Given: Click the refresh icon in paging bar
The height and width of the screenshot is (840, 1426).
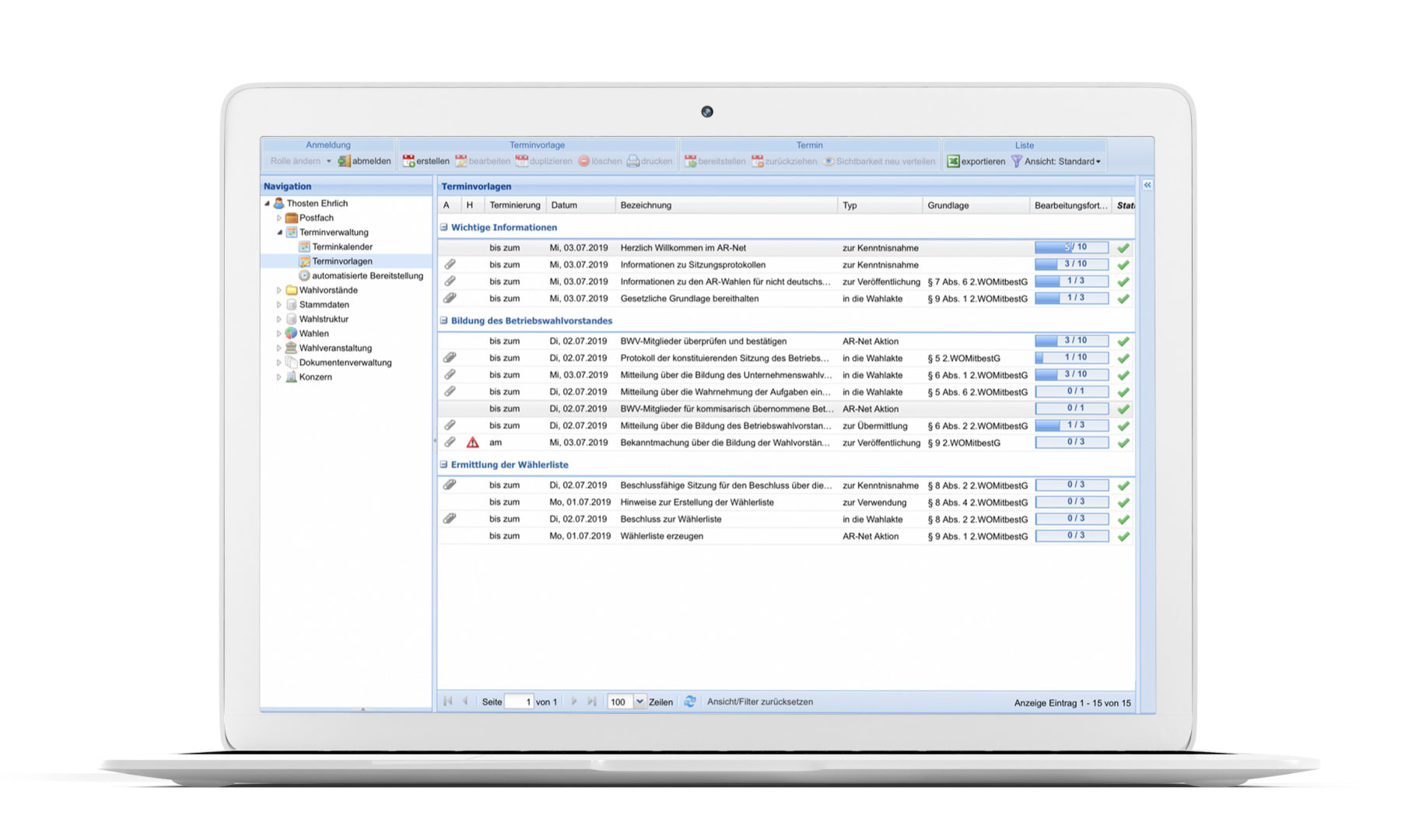Looking at the screenshot, I should pyautogui.click(x=690, y=702).
